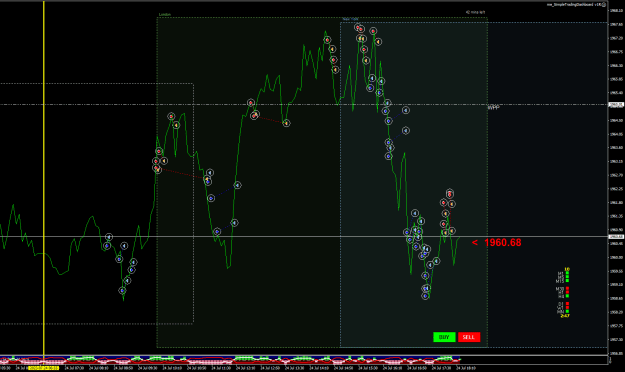Click the green BUY button
Screen dimensions: 625x372
[444, 337]
